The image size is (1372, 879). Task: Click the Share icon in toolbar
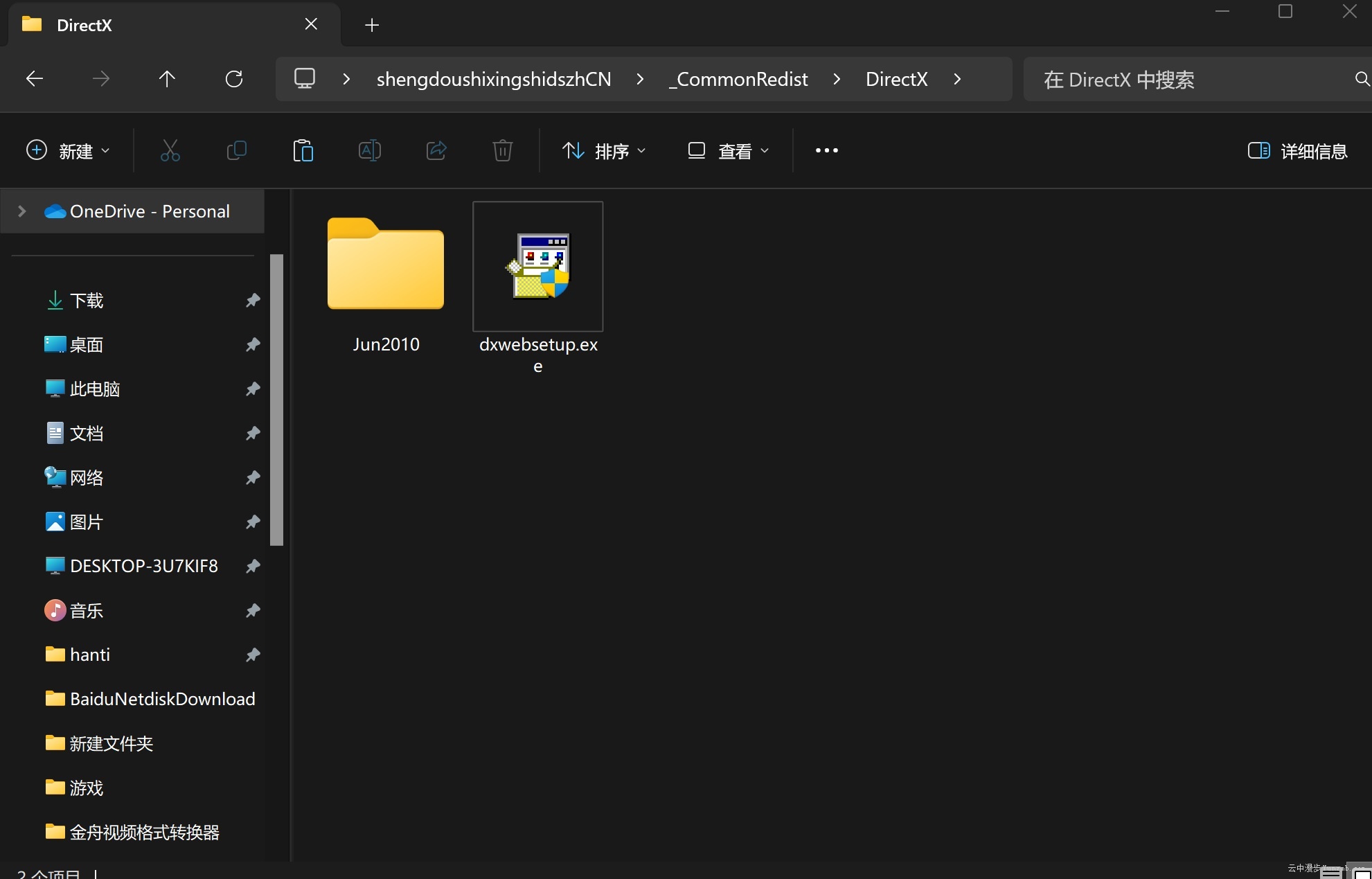436,150
